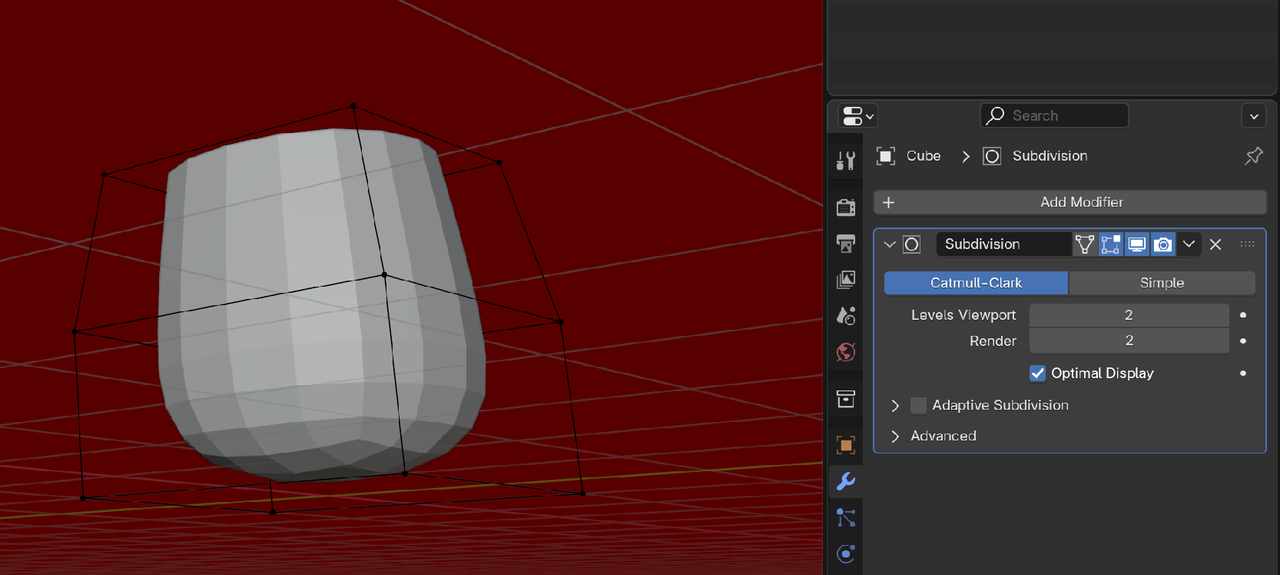Animate Levels Viewport property dot
The height and width of the screenshot is (575, 1280).
point(1243,315)
